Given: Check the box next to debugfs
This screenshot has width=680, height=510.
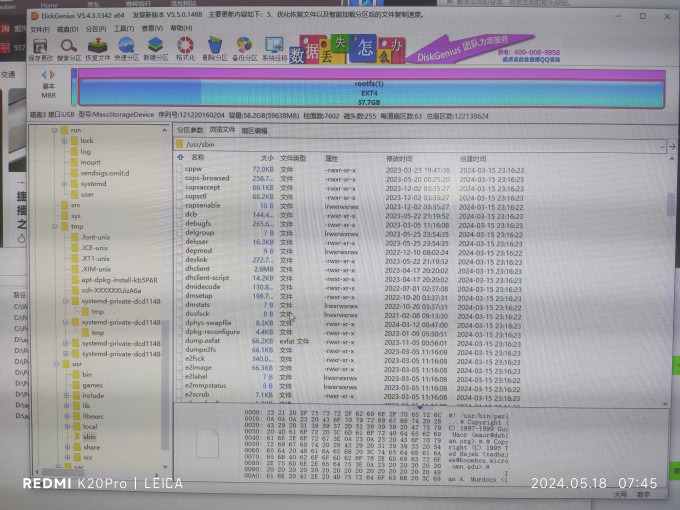Looking at the screenshot, I should pos(180,224).
